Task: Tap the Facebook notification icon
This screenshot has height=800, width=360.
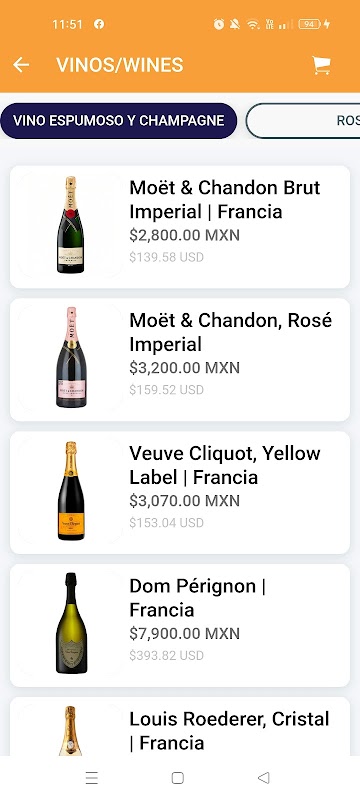Action: (99, 24)
